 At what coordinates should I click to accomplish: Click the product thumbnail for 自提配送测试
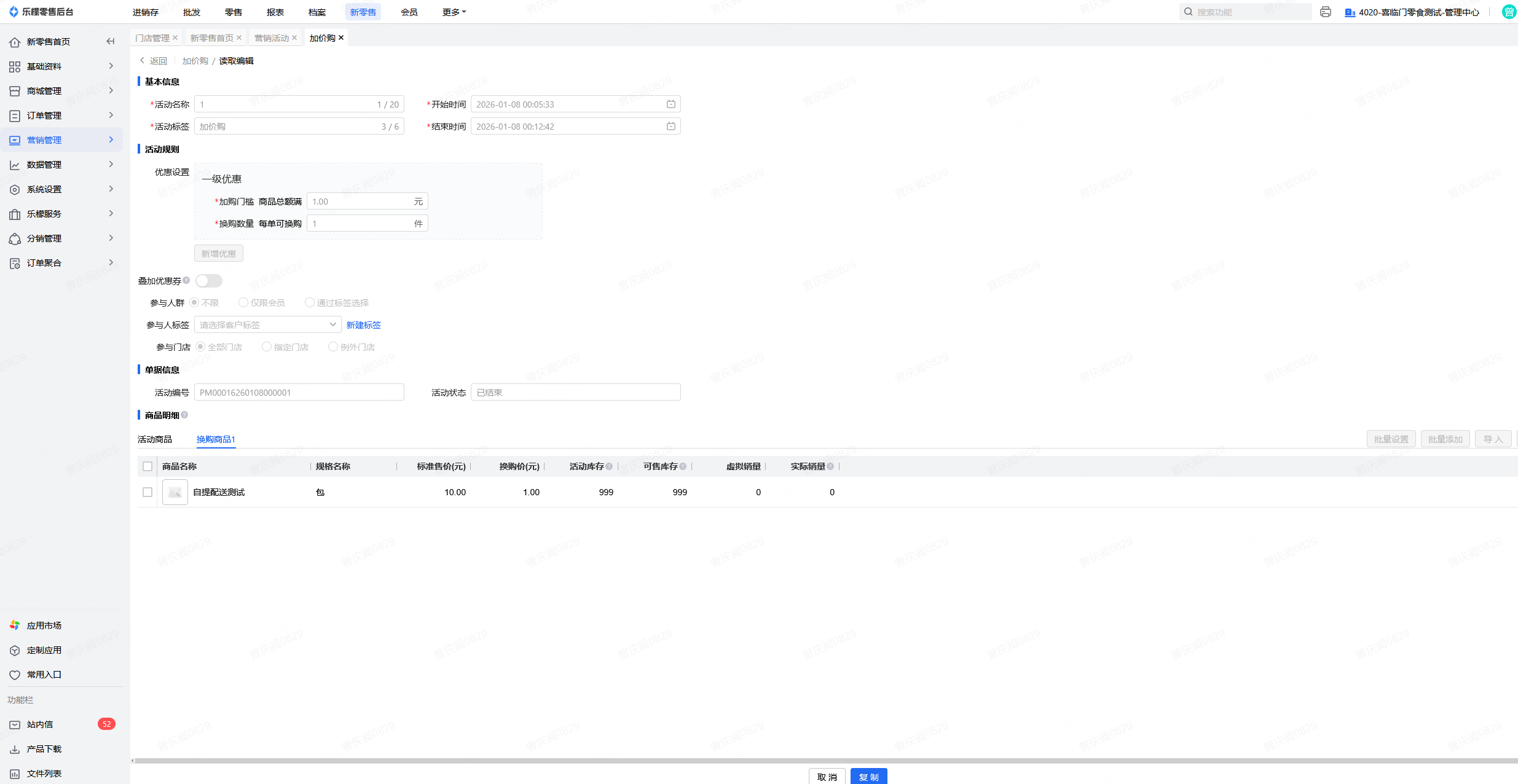(175, 492)
